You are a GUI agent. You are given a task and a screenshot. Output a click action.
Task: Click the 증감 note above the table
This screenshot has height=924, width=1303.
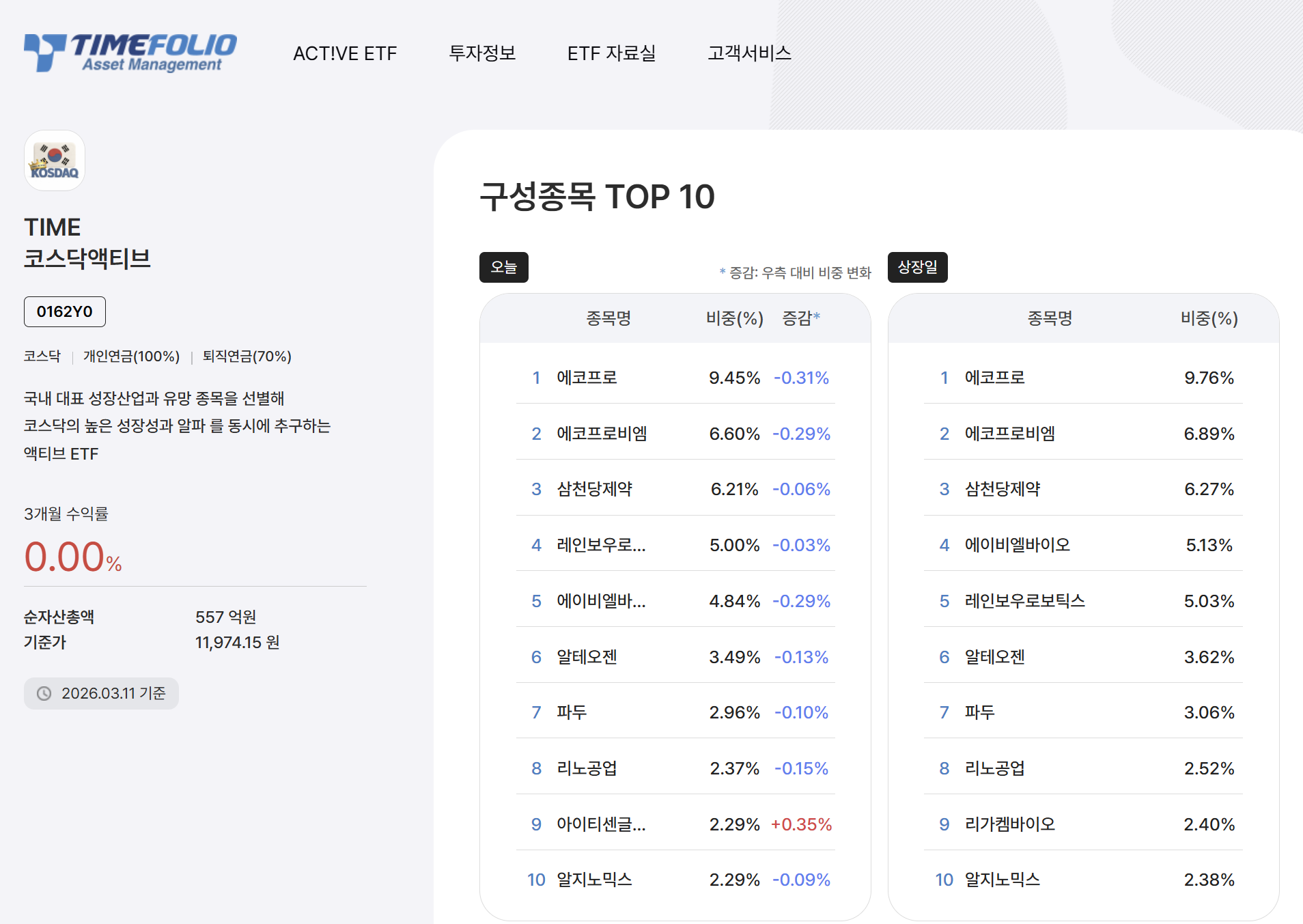click(796, 273)
